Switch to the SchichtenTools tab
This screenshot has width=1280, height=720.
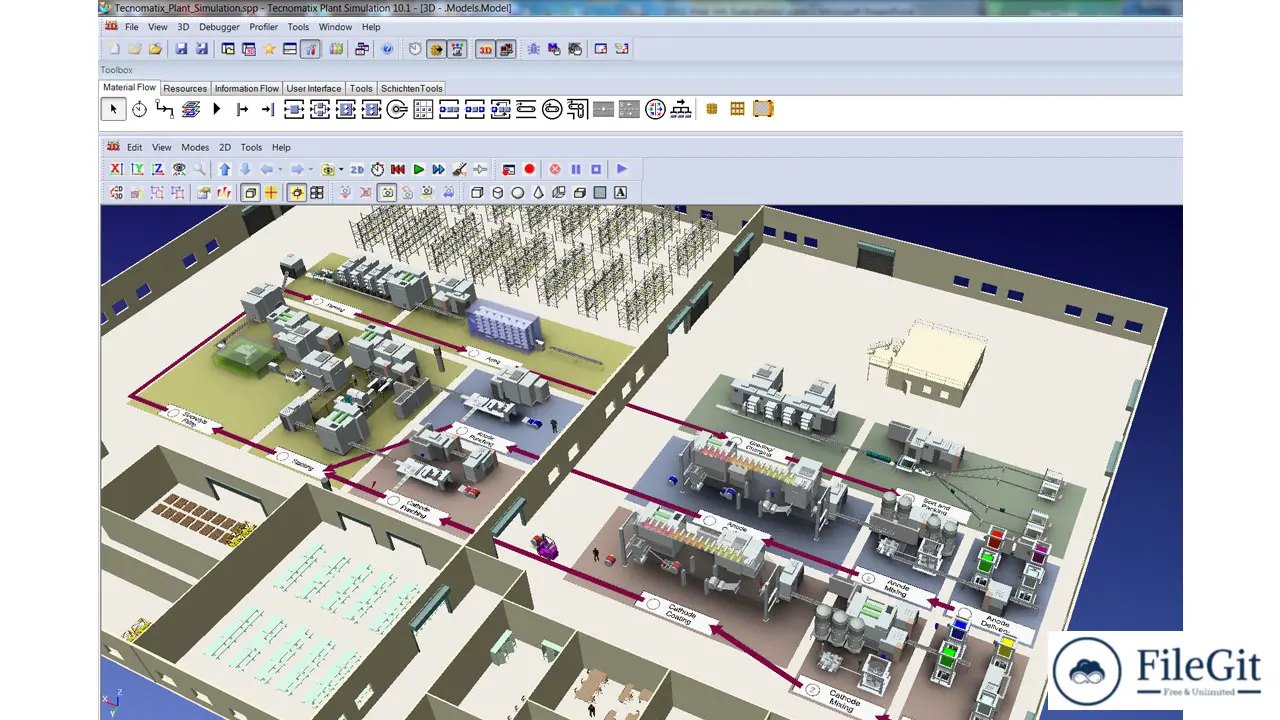coord(412,88)
